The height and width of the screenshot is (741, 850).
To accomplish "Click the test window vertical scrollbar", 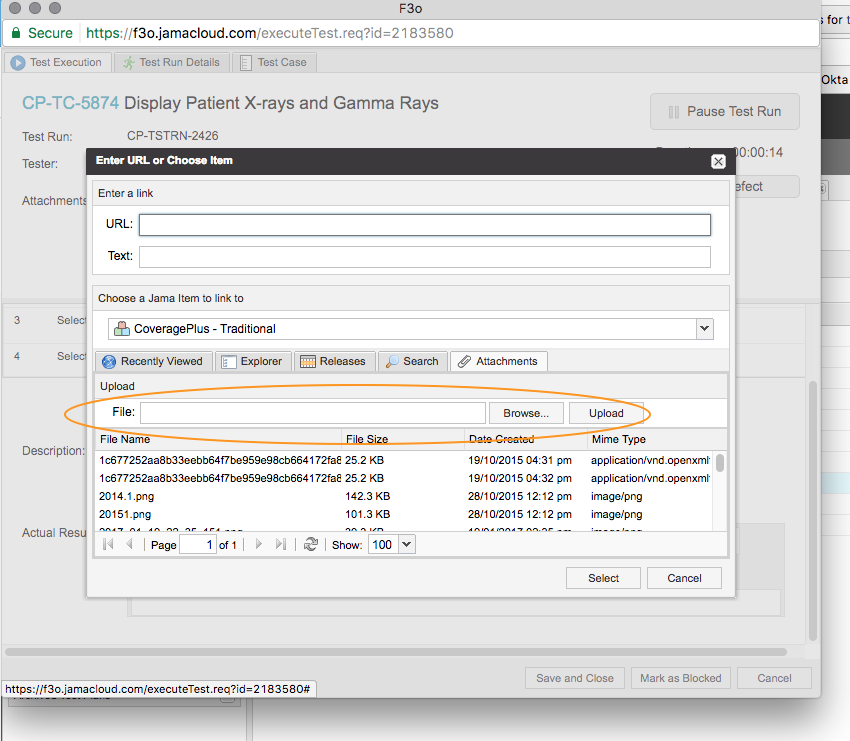I will 813,512.
